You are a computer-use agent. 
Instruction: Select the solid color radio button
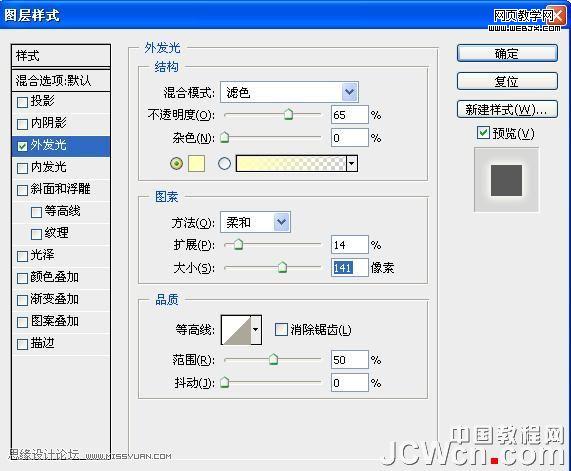coord(177,164)
